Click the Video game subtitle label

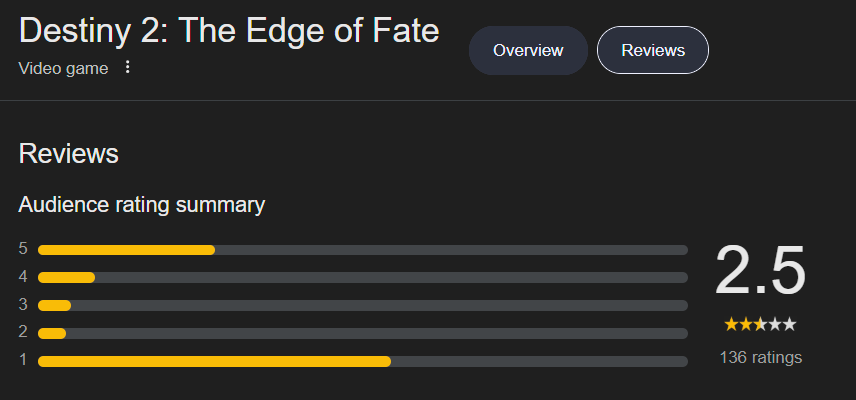pos(63,68)
